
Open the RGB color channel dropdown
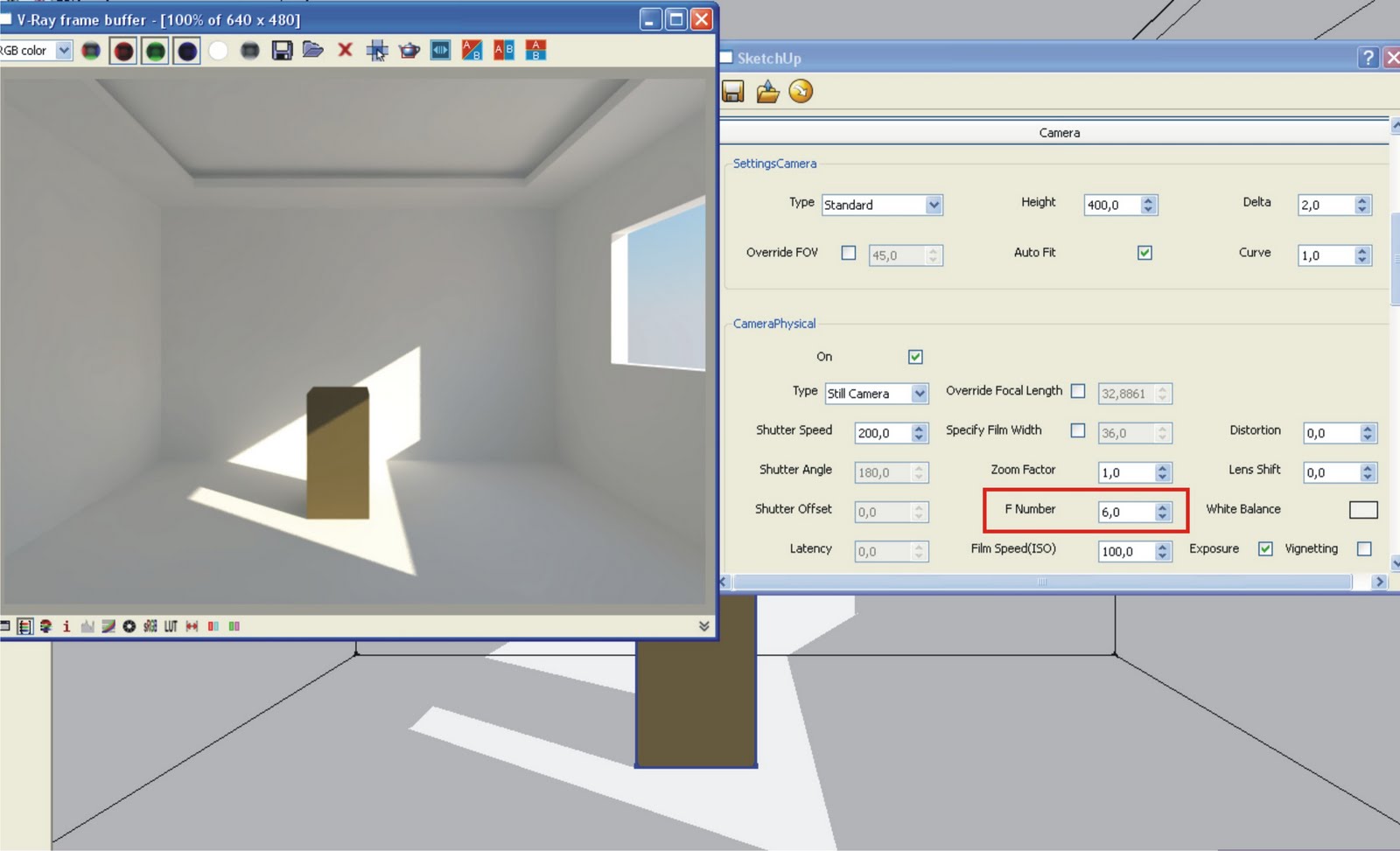pos(64,51)
